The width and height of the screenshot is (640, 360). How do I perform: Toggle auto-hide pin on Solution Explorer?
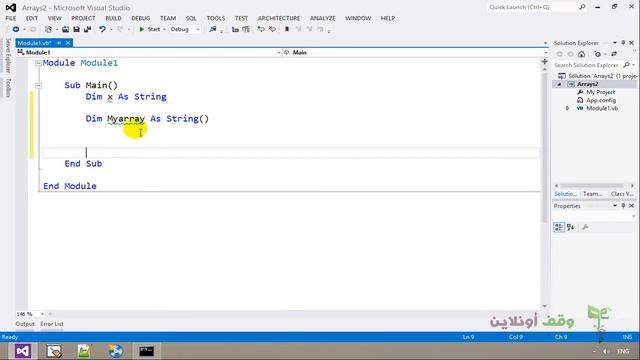[623, 43]
